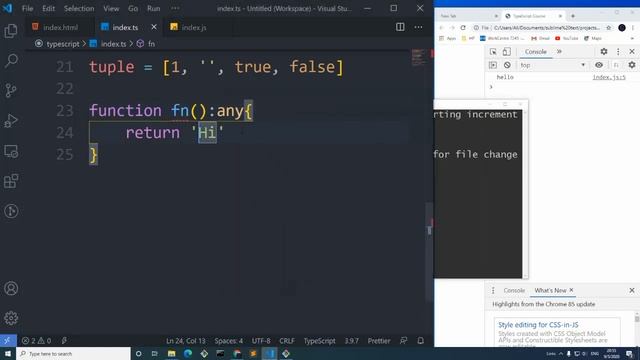This screenshot has height=360, width=640.
Task: Open the View menu
Action: (x=111, y=8)
